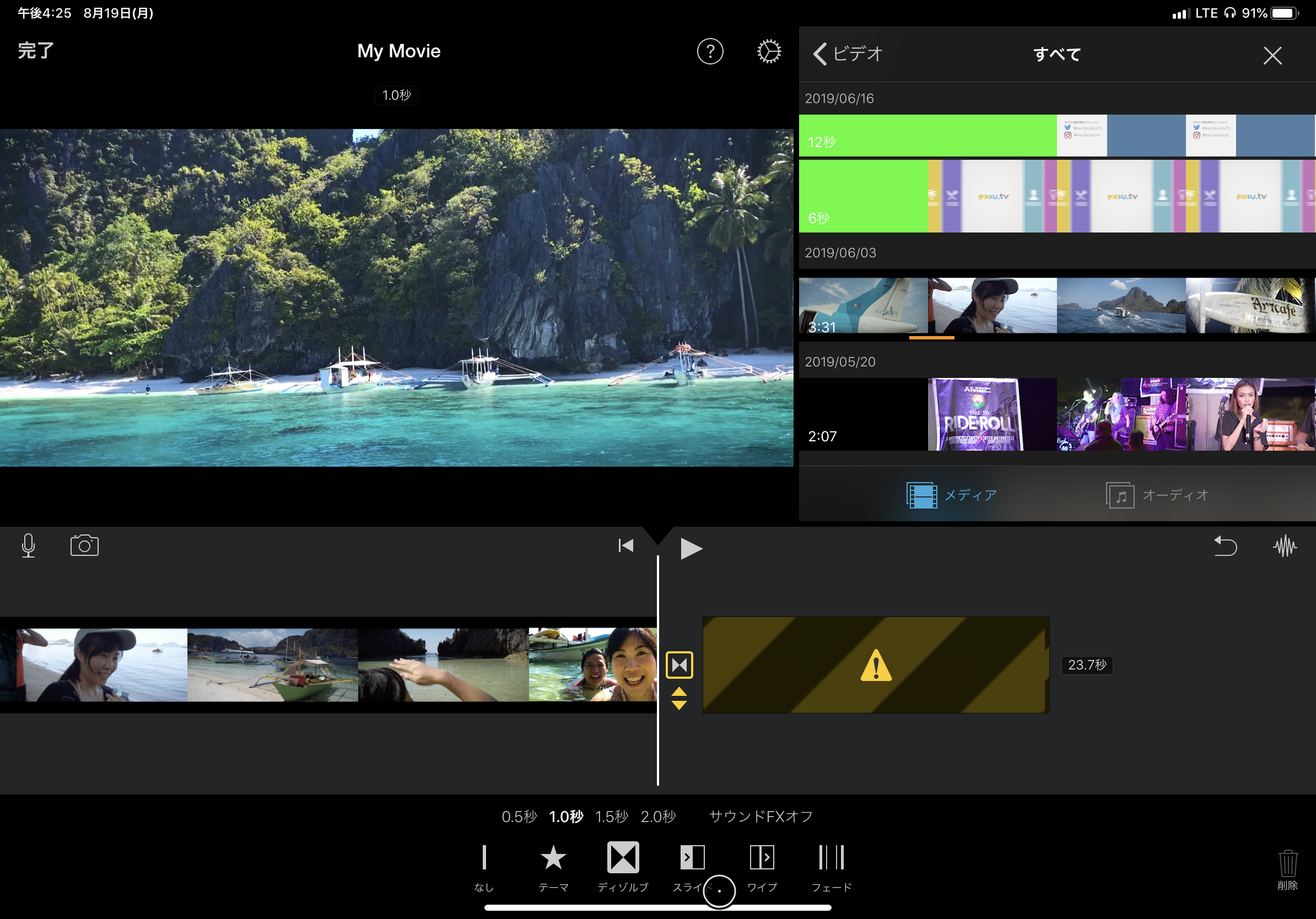Choose the 2.0秒 transition duration
This screenshot has width=1316, height=919.
(658, 816)
